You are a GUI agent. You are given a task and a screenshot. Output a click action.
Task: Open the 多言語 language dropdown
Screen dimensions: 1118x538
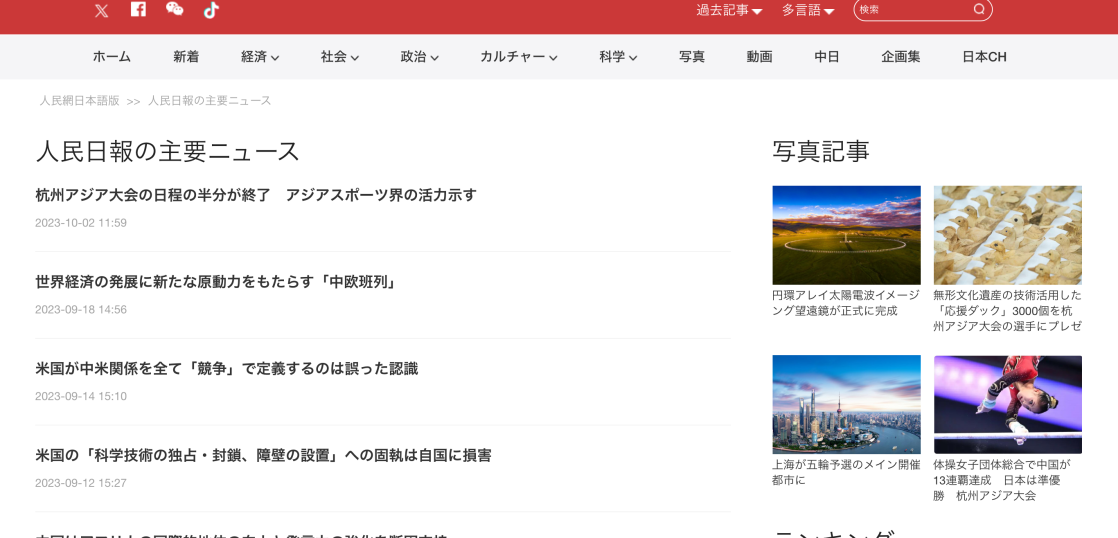(x=808, y=10)
